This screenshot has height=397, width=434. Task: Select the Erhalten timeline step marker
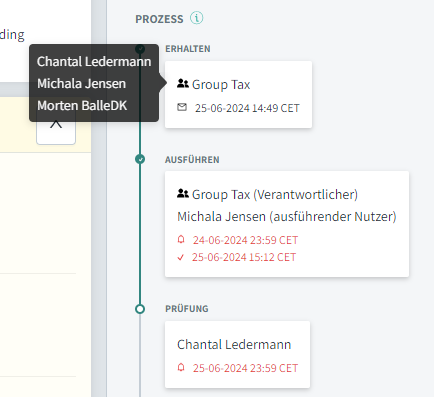pyautogui.click(x=140, y=49)
